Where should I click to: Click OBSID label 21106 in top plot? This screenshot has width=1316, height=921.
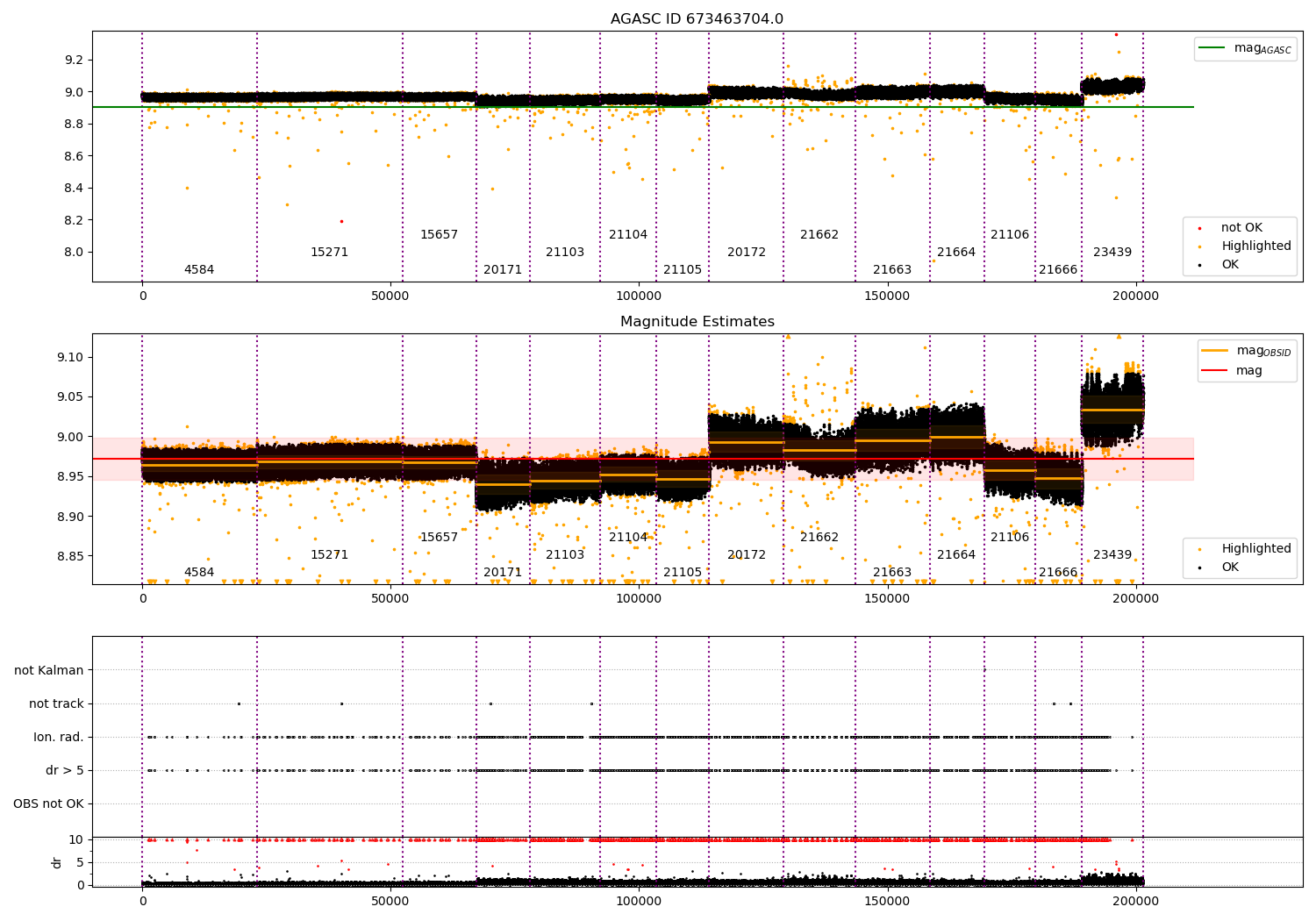pyautogui.click(x=1010, y=235)
